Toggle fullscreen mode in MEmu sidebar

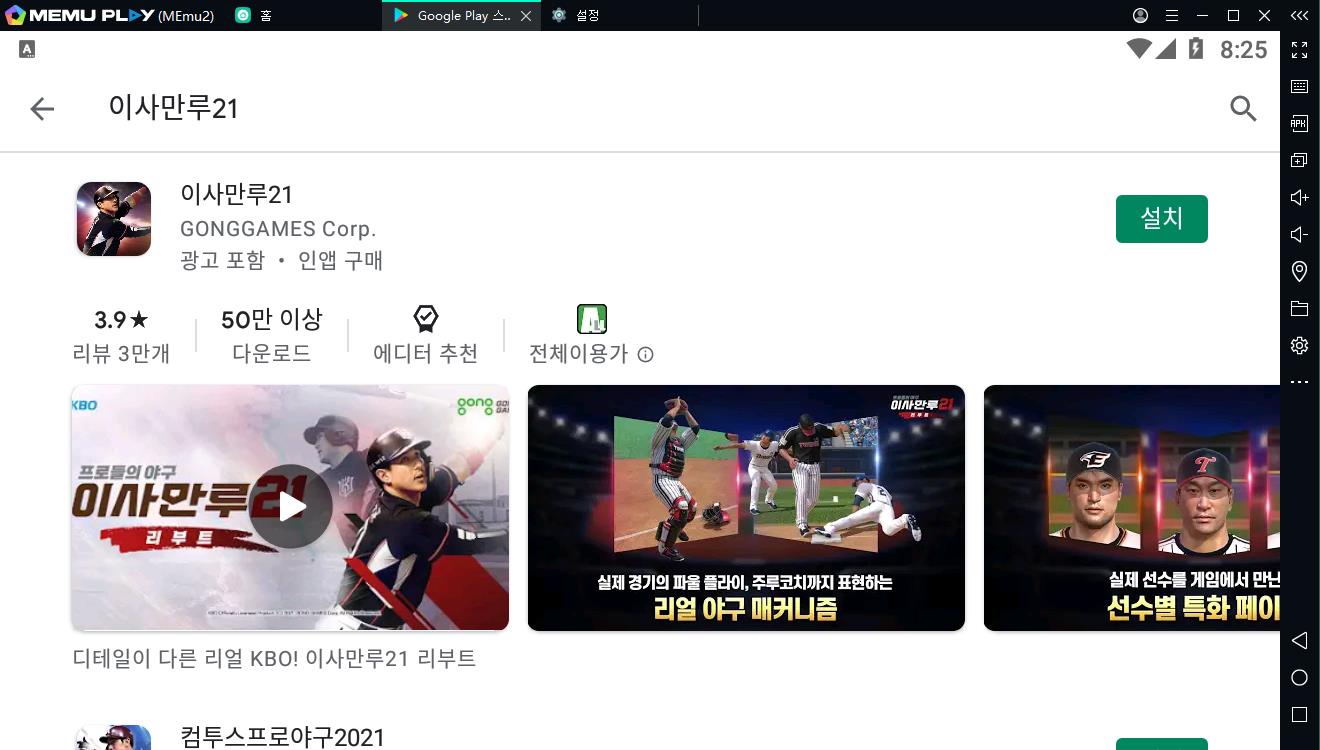tap(1299, 50)
